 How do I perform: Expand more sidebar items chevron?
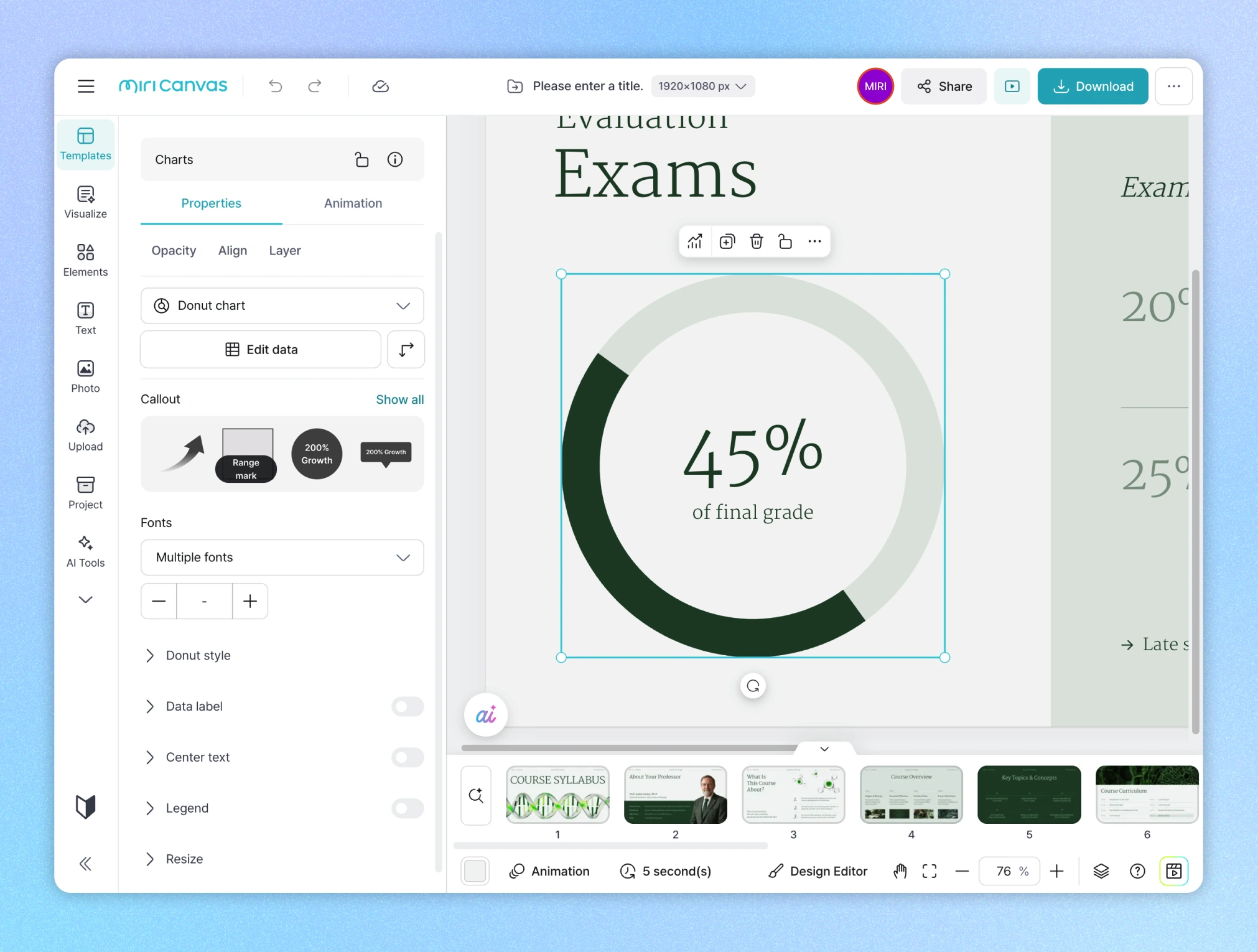click(86, 600)
